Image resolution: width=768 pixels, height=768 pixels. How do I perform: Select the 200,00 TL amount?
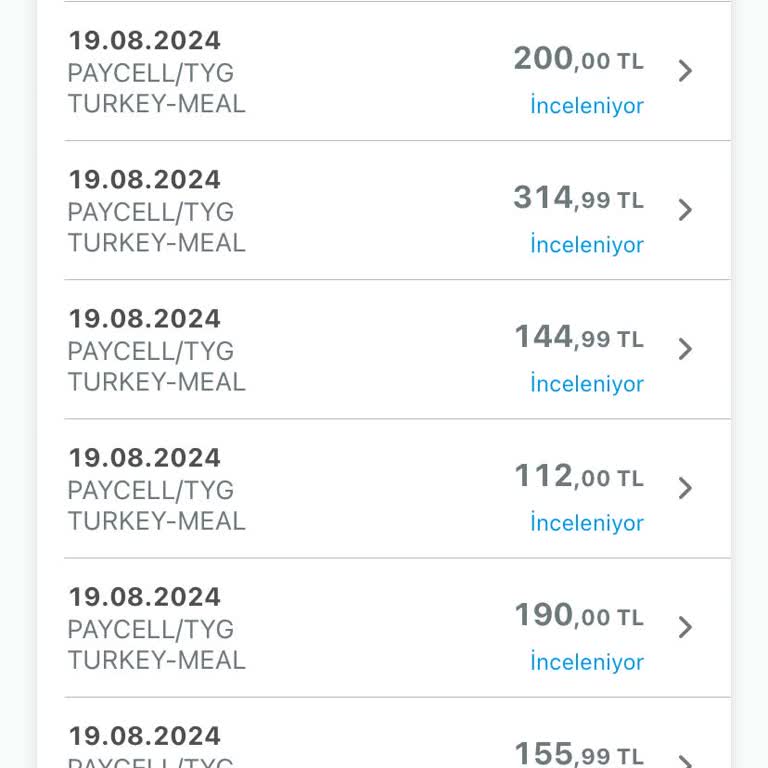(578, 60)
